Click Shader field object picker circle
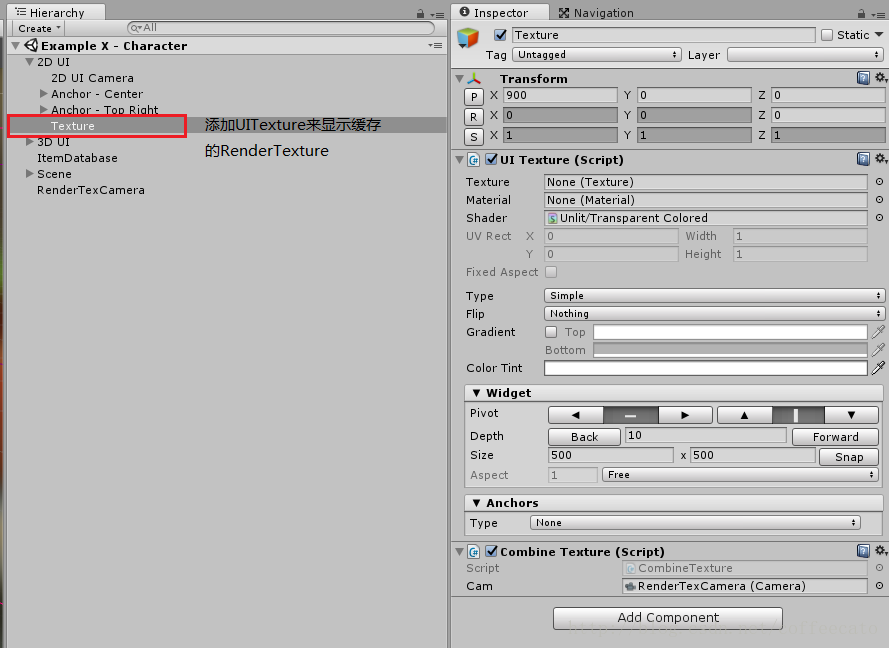 (879, 218)
